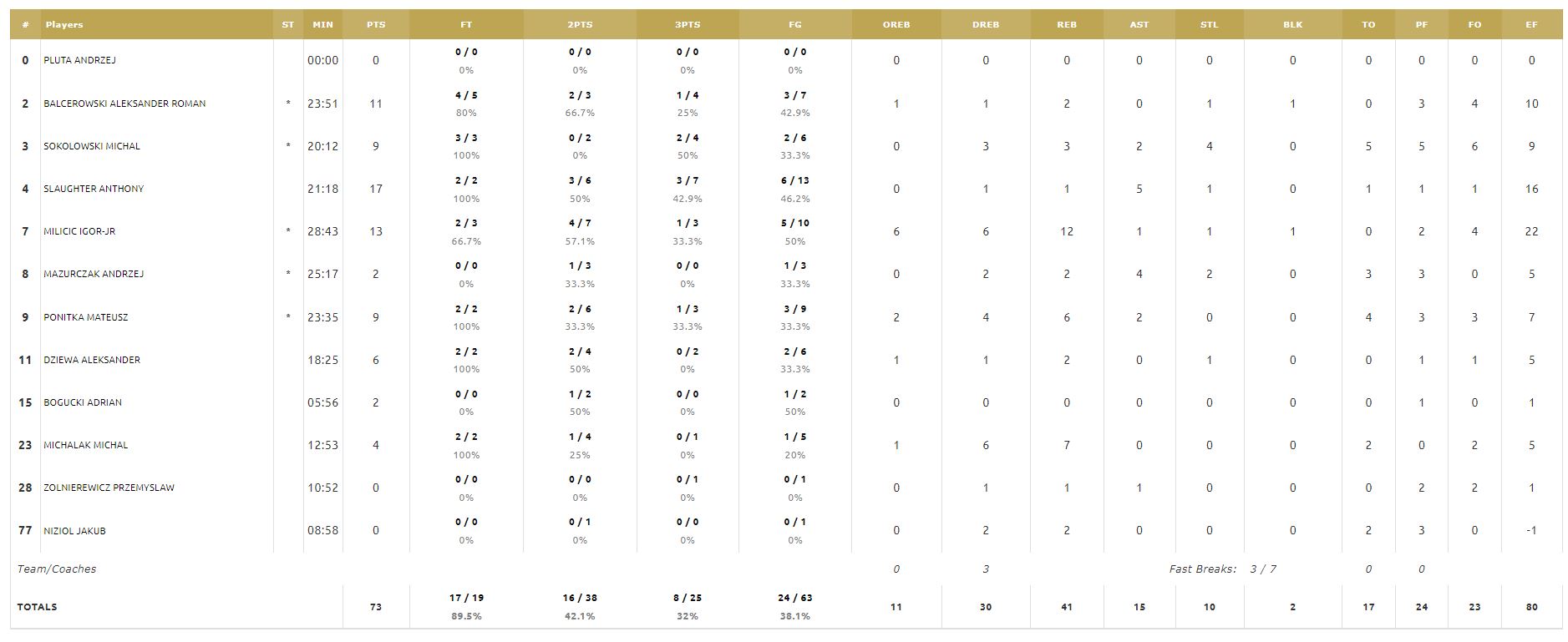1568x642 pixels.
Task: Click the Players column header
Action: point(64,25)
